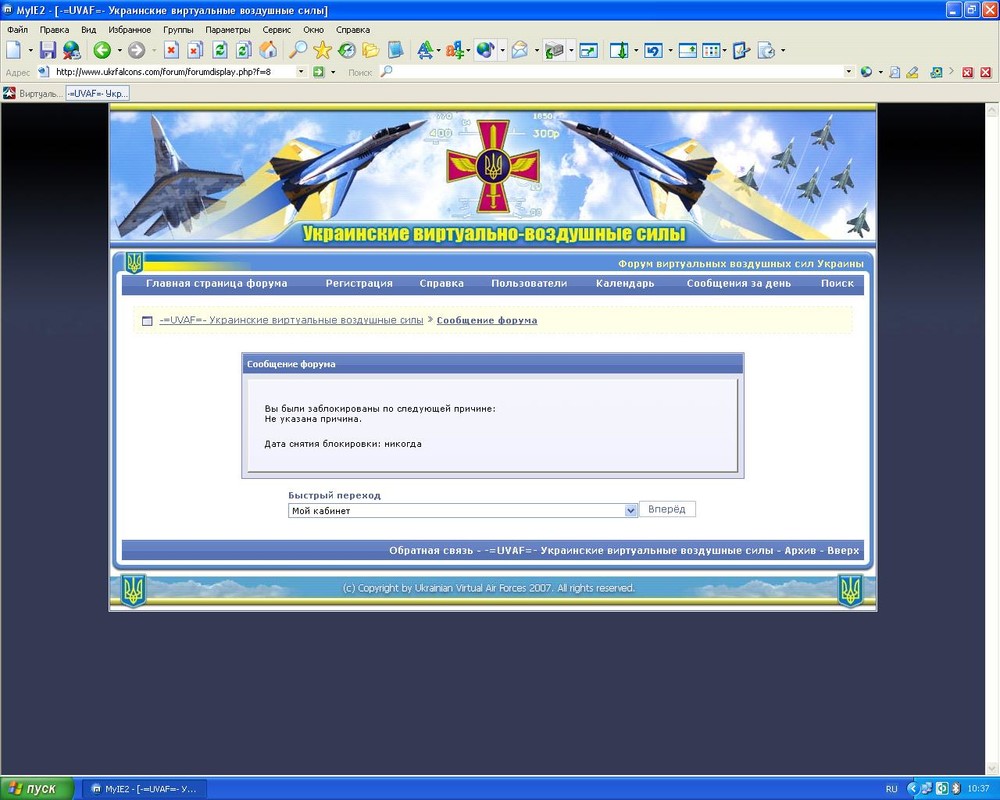The width and height of the screenshot is (1000, 800).
Task: Click the Поиск search input field
Action: coord(617,71)
